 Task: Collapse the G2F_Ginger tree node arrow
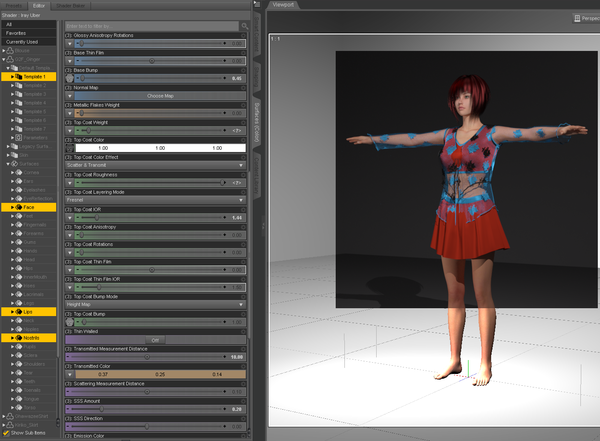pyautogui.click(x=4, y=59)
